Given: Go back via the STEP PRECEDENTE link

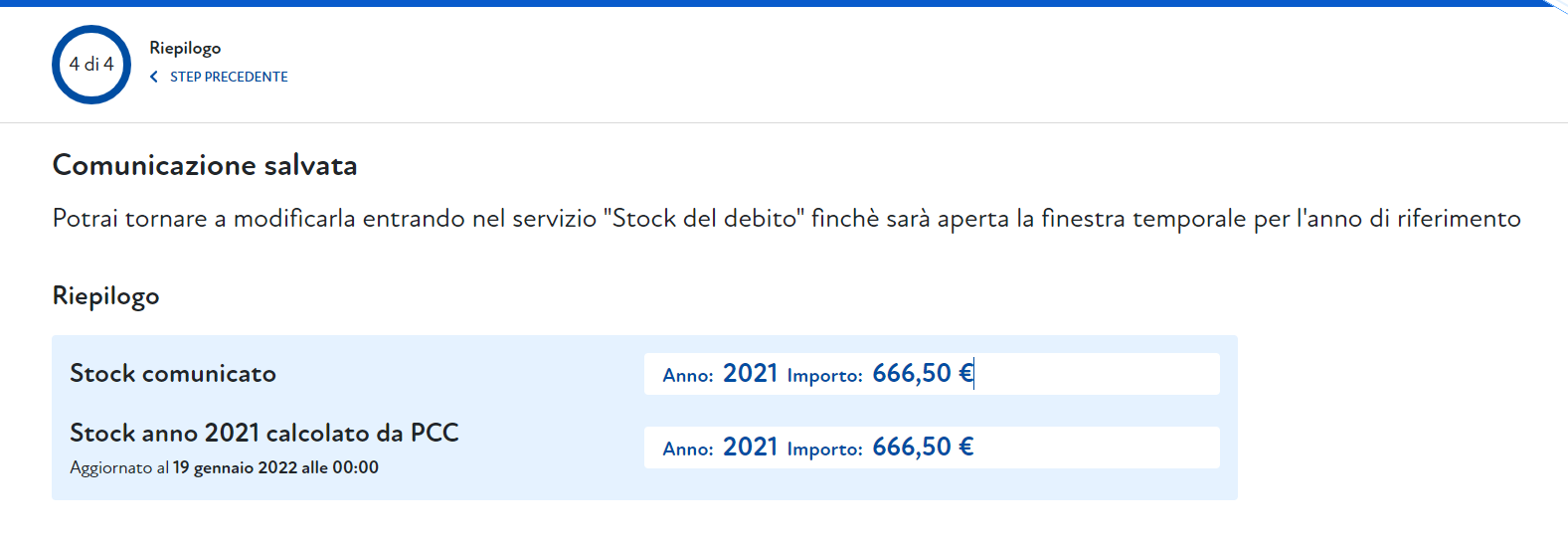Looking at the screenshot, I should coord(229,77).
